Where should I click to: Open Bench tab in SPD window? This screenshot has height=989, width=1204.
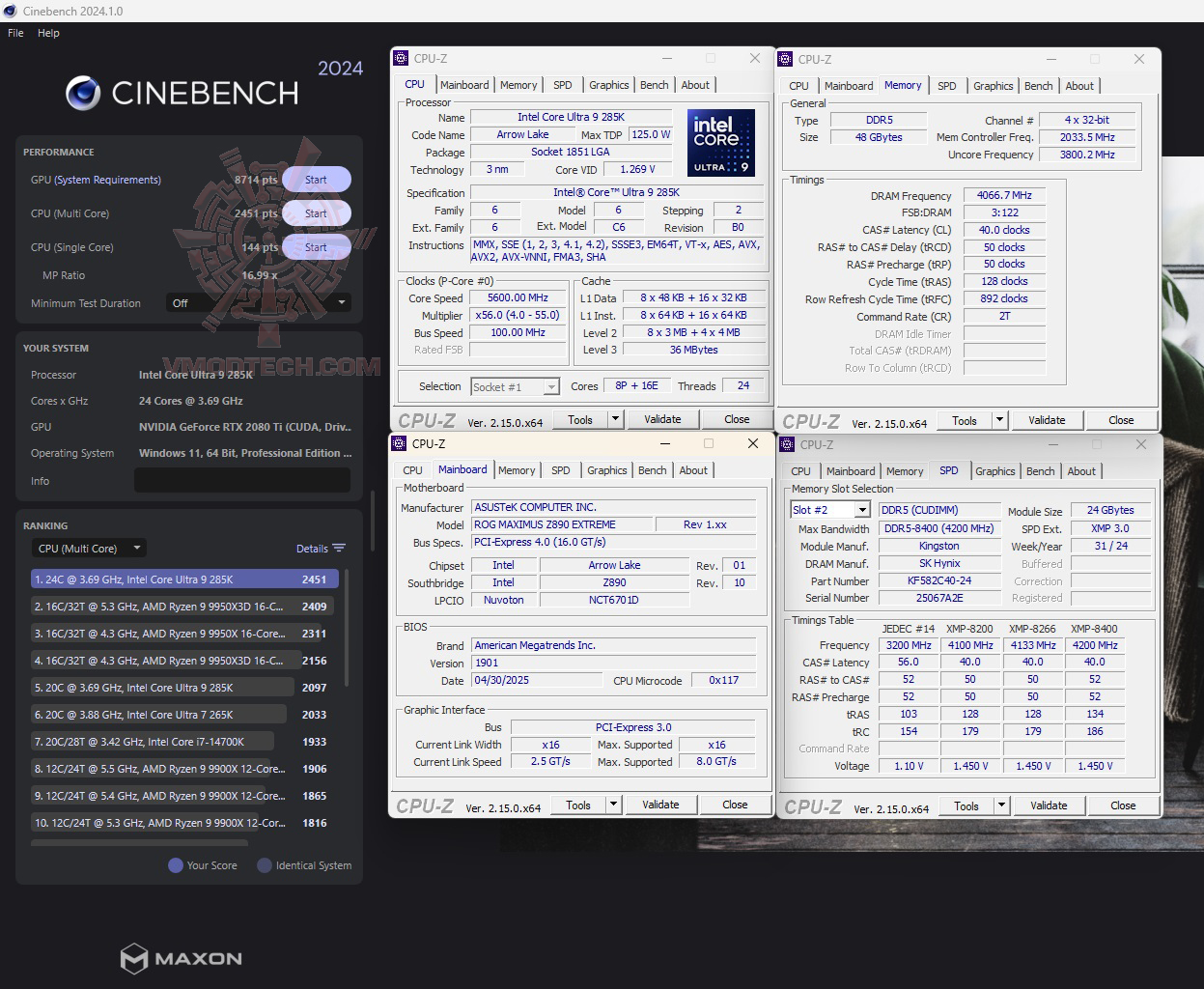1041,471
